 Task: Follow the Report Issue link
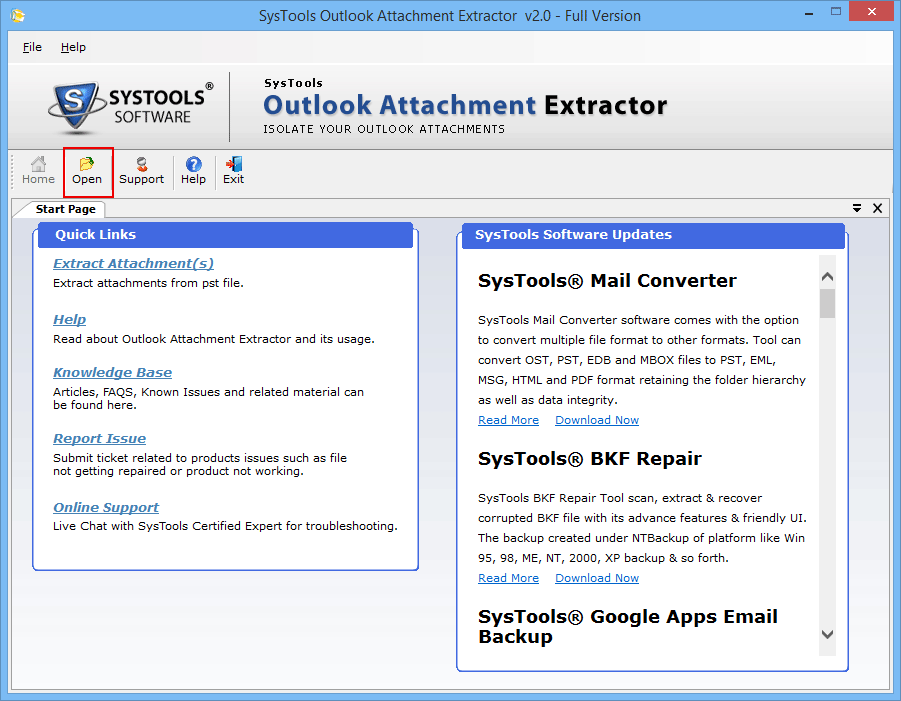tap(99, 439)
